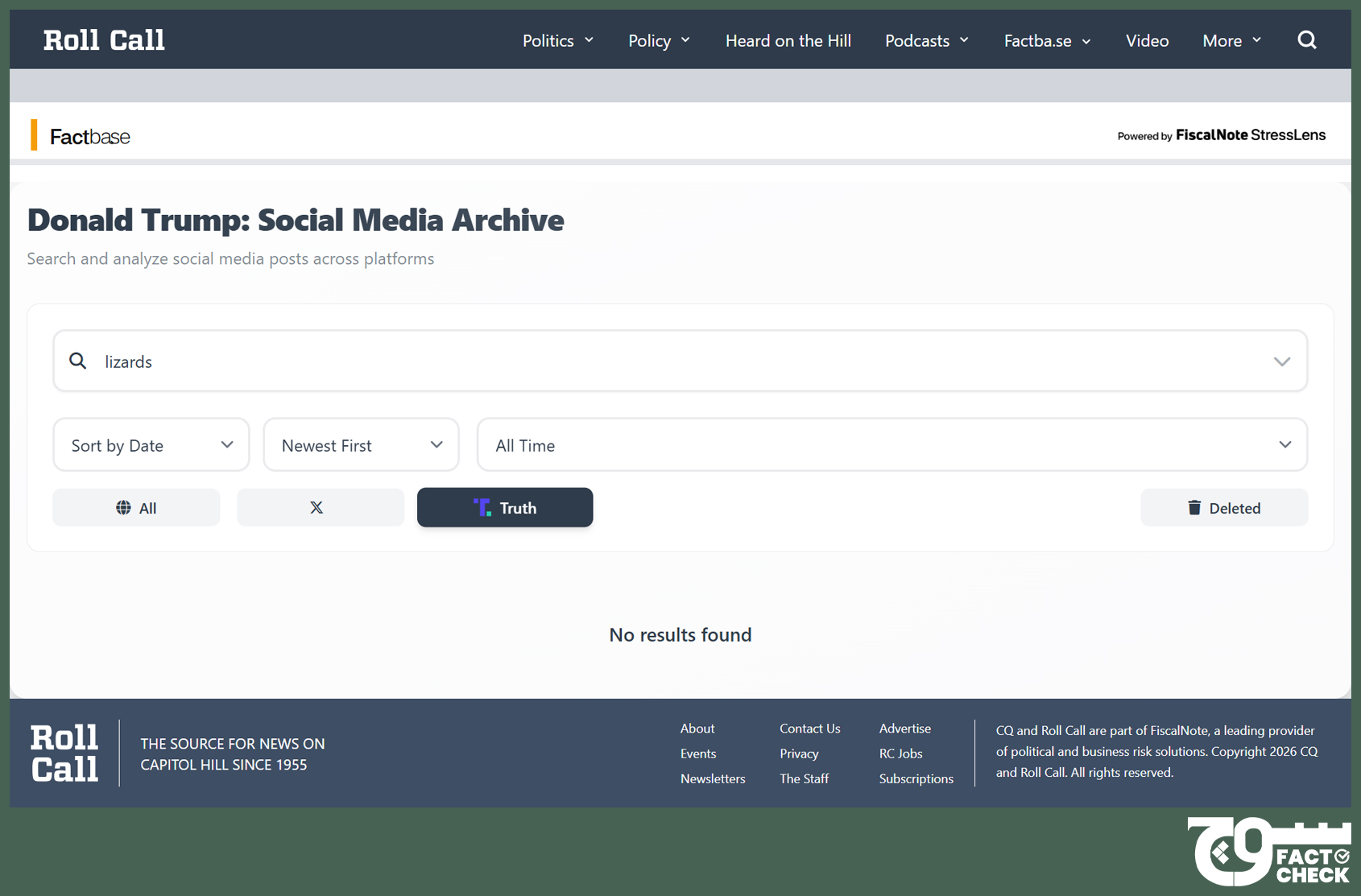Screen dimensions: 1361x896
Task: Open the Contact Us footer link
Action: [809, 729]
